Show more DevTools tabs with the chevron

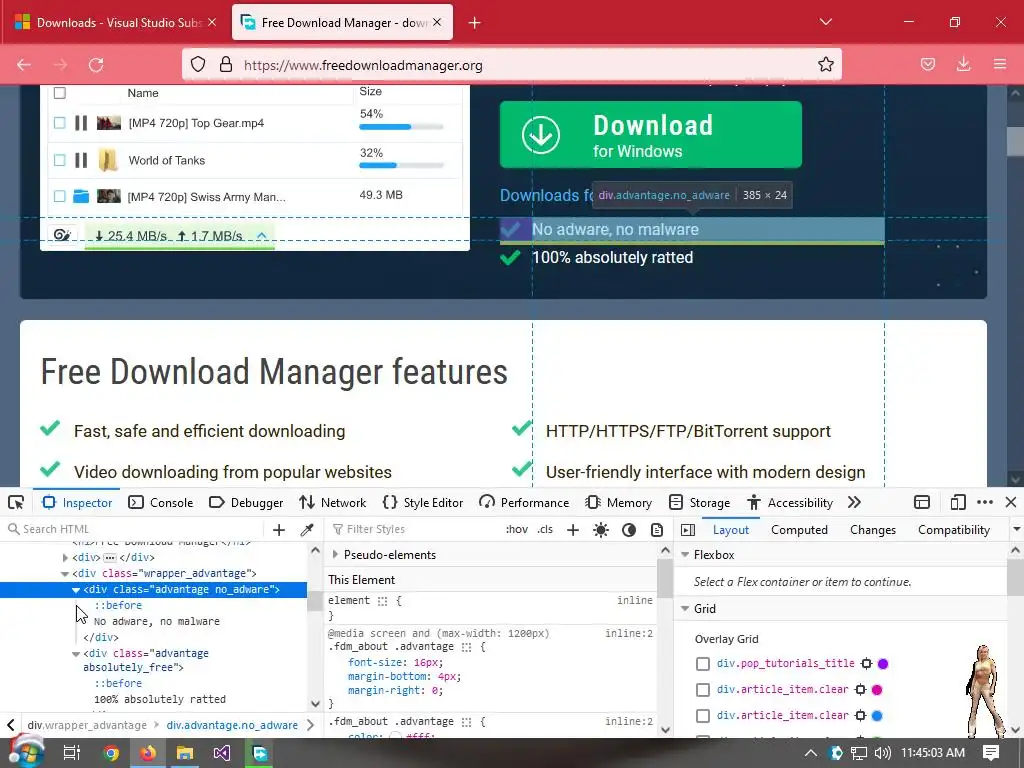coord(854,502)
